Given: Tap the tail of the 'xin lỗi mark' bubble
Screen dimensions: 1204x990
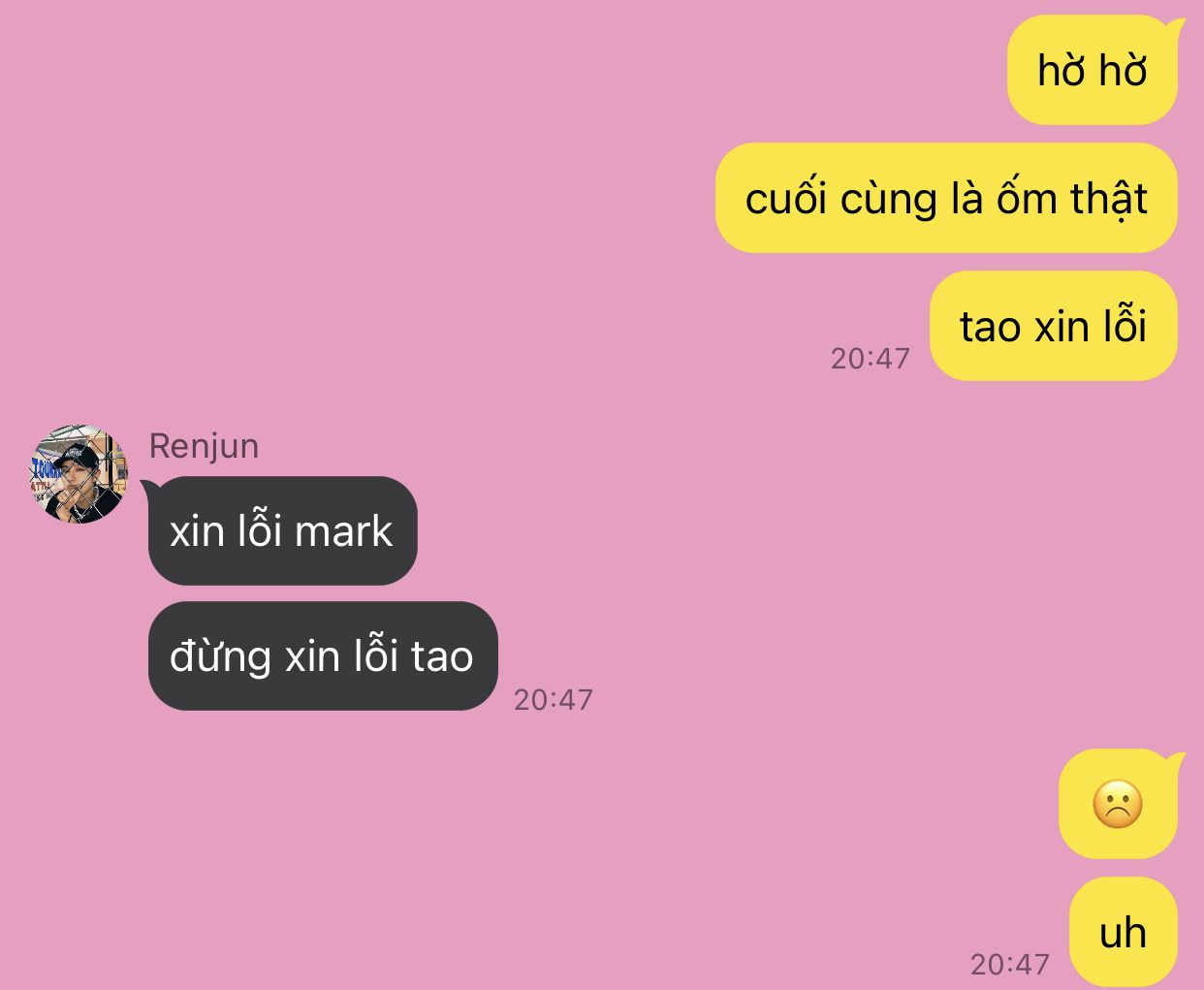Looking at the screenshot, I should coord(148,485).
